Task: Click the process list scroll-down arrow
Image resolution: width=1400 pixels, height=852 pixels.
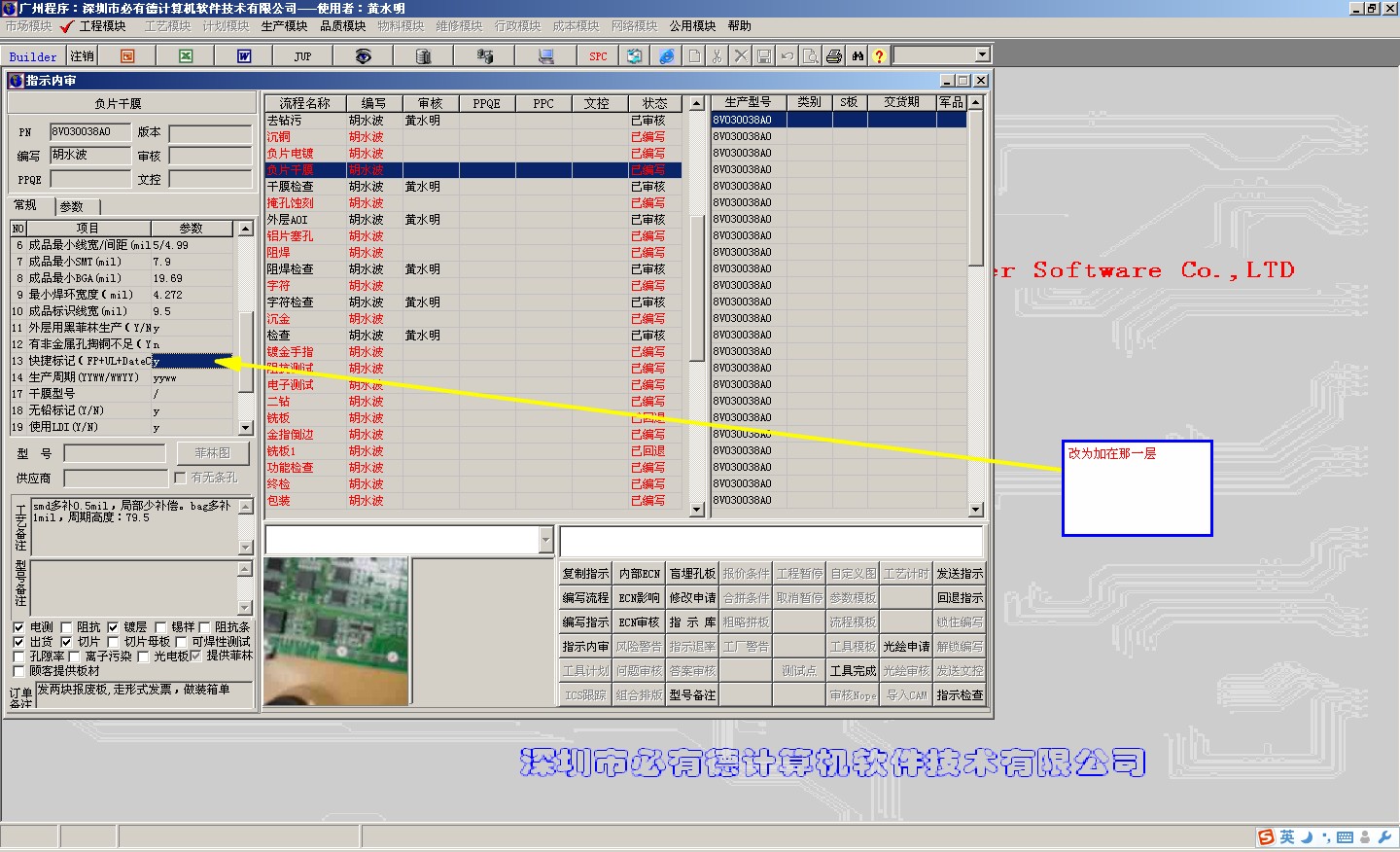Action: 696,509
